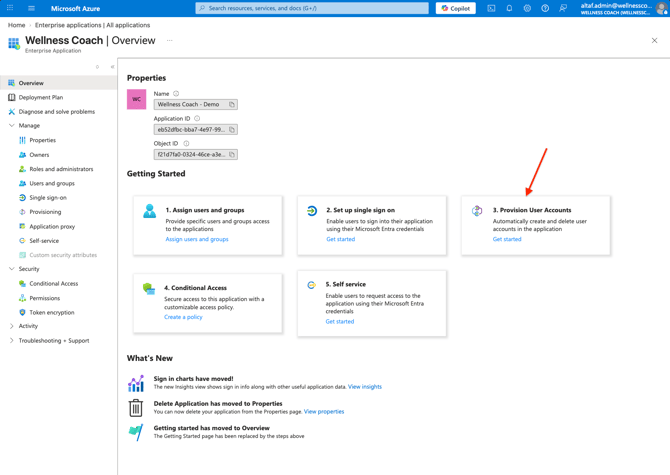Click the Create a policy link
Viewport: 670px width, 475px height.
tap(183, 317)
